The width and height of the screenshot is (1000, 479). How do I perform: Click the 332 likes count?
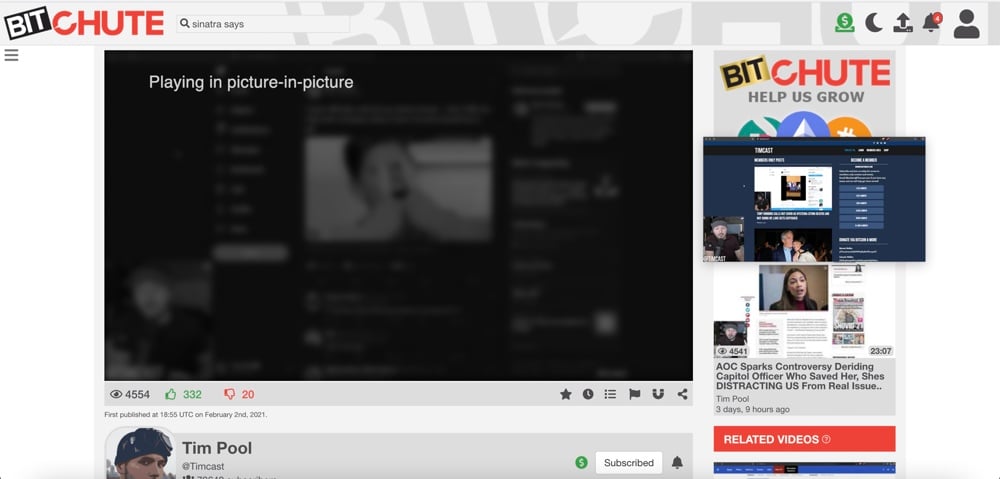[192, 394]
